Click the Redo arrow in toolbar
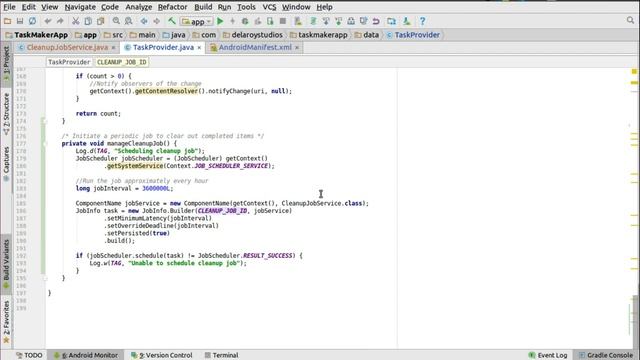The width and height of the screenshot is (640, 360). click(x=60, y=21)
